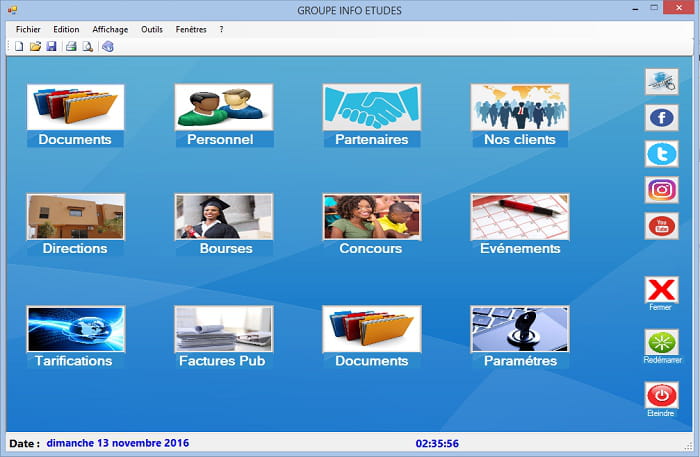Image resolution: width=700 pixels, height=457 pixels.
Task: Open the Tarifications globe tile
Action: point(75,329)
